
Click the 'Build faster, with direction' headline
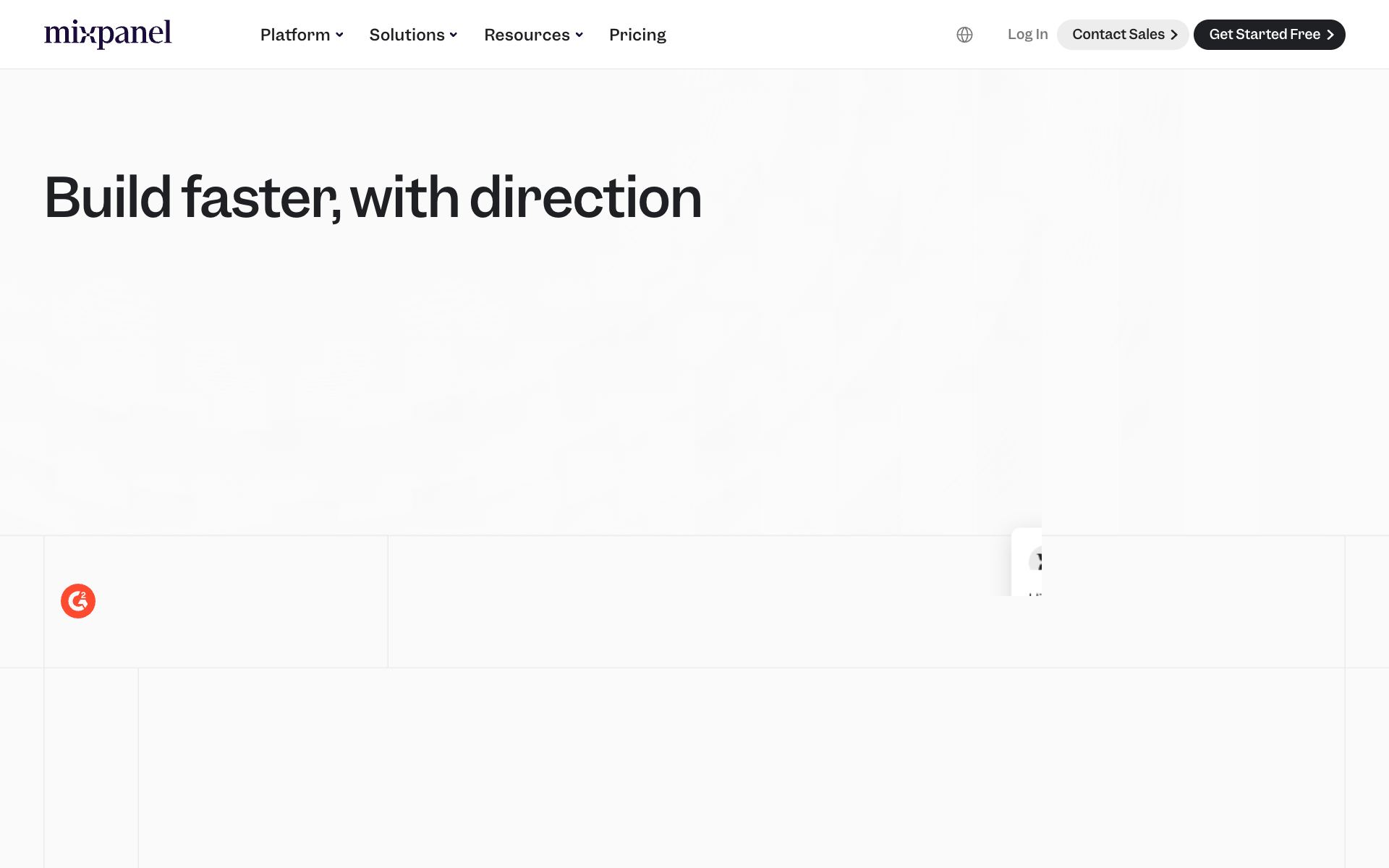[373, 197]
